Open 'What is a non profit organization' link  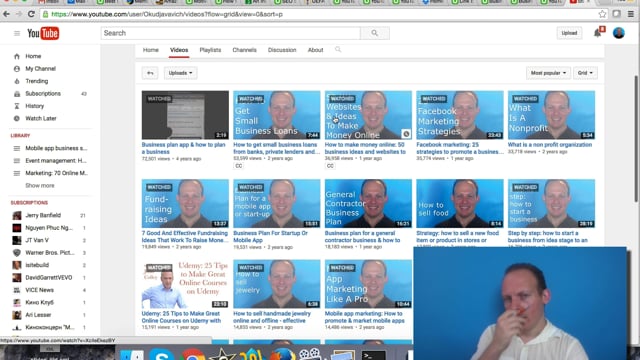(550, 144)
